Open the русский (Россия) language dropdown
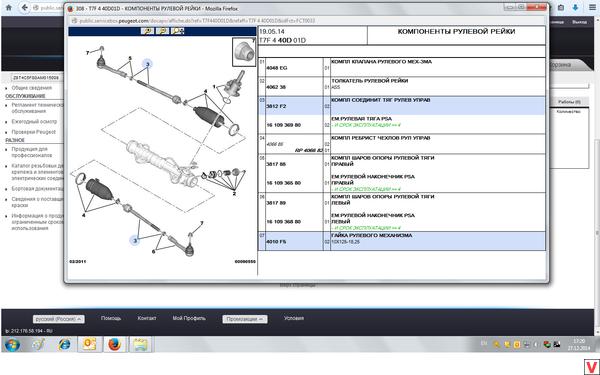The width and height of the screenshot is (600, 375). [x=59, y=319]
